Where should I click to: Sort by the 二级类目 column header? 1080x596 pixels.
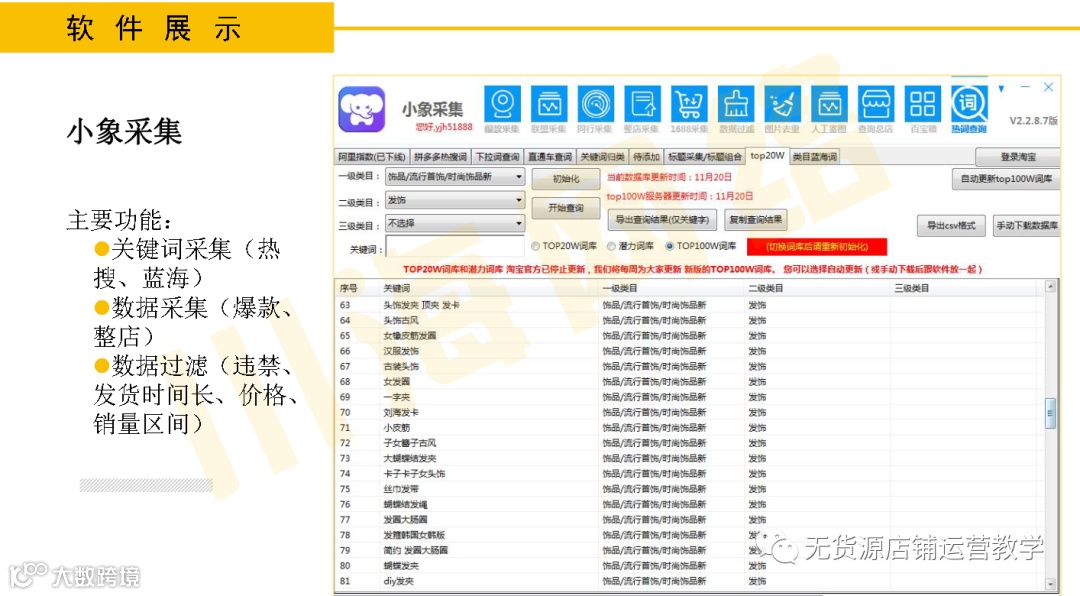(x=818, y=288)
